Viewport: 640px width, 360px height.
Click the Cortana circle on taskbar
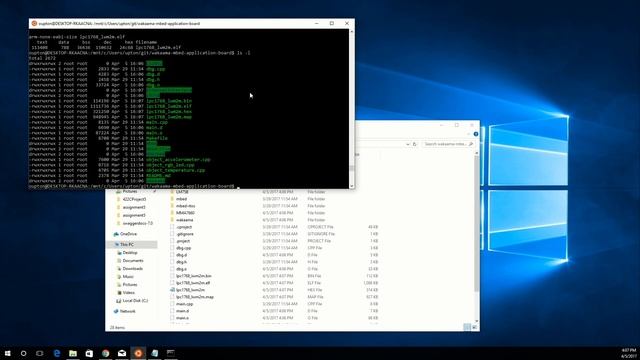pos(23,353)
